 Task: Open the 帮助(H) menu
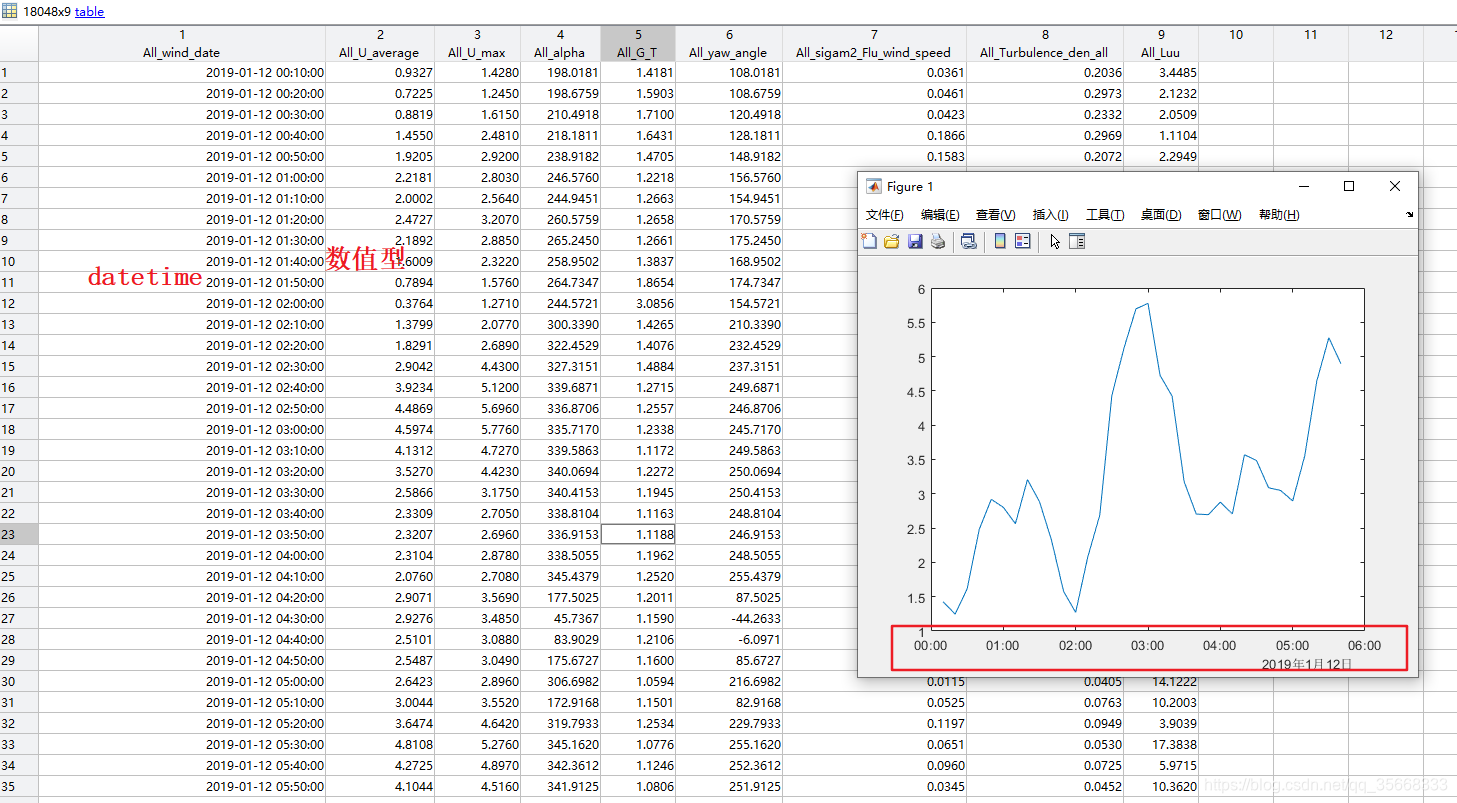[x=1279, y=215]
